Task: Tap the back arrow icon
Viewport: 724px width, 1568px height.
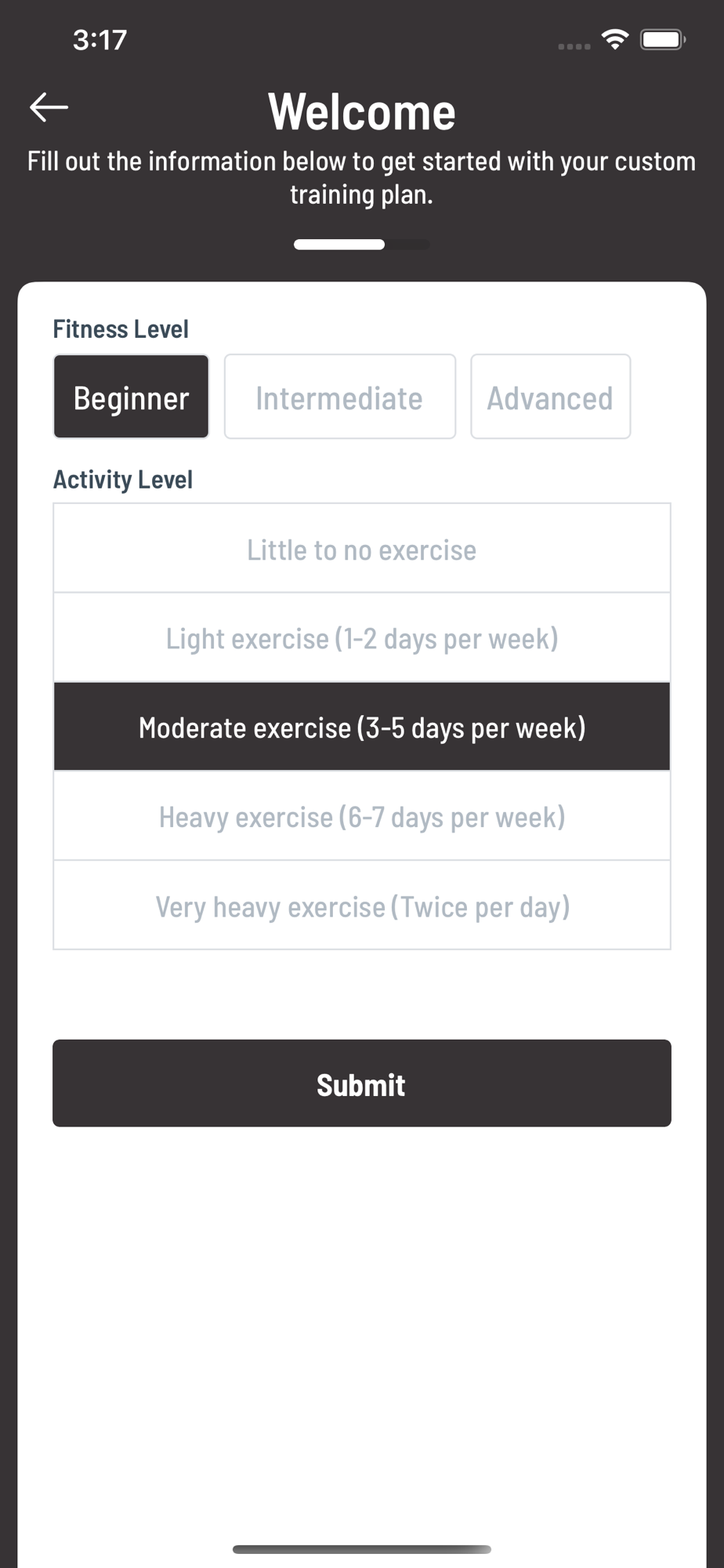Action: pos(49,107)
